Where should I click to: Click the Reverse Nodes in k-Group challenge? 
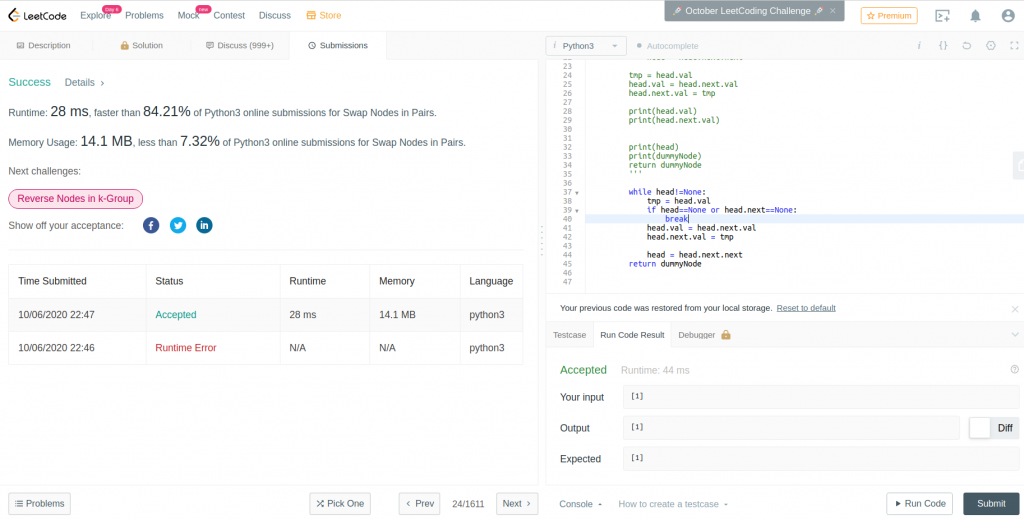pyautogui.click(x=76, y=199)
